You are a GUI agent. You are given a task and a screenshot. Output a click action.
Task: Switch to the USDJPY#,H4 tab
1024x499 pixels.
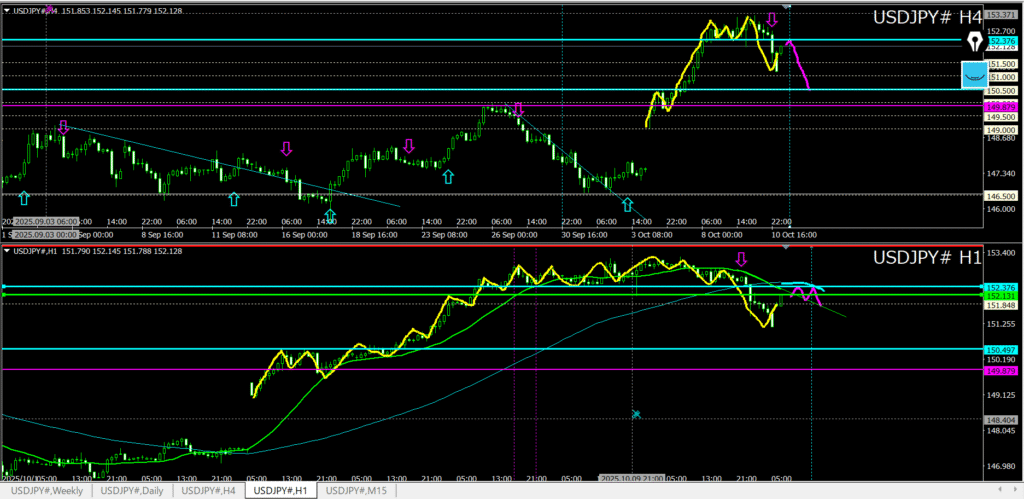point(209,490)
